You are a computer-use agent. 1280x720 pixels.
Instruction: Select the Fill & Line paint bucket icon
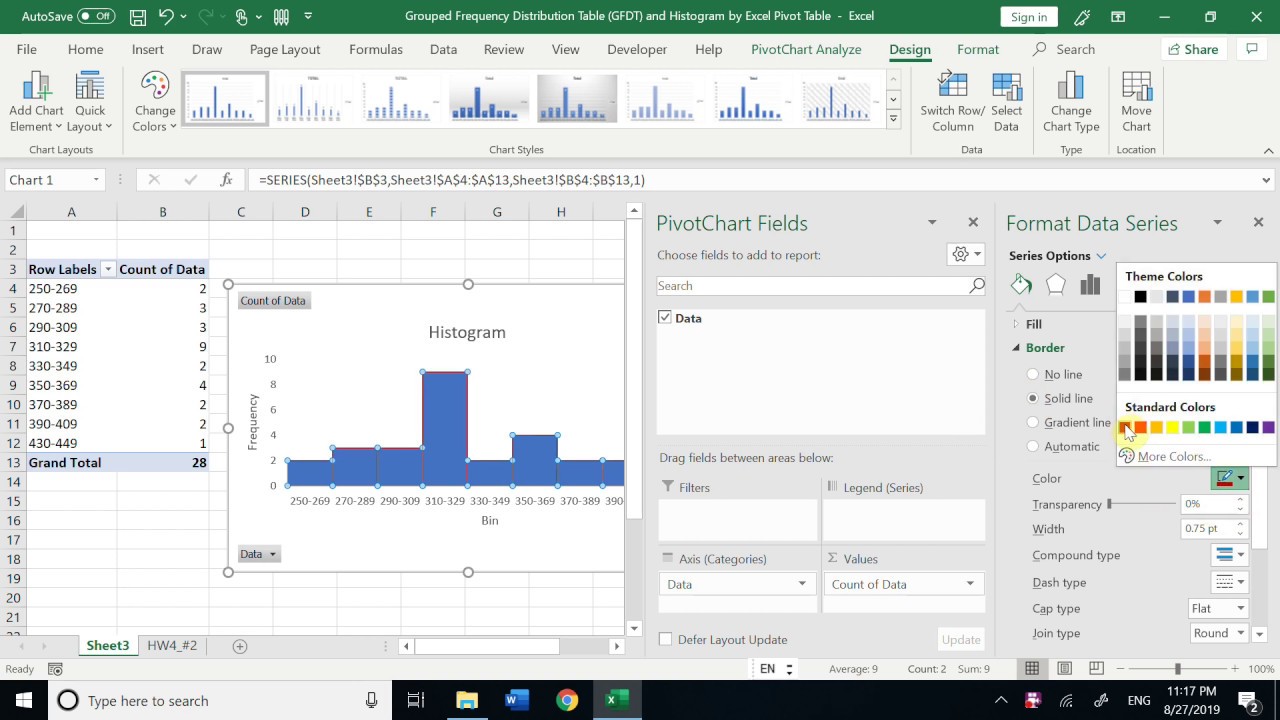pos(1021,285)
